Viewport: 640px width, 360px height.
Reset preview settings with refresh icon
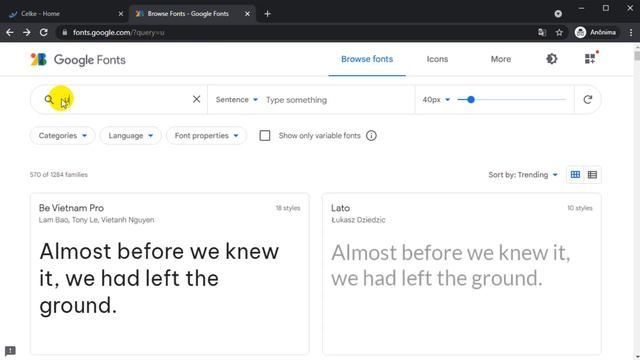click(587, 100)
